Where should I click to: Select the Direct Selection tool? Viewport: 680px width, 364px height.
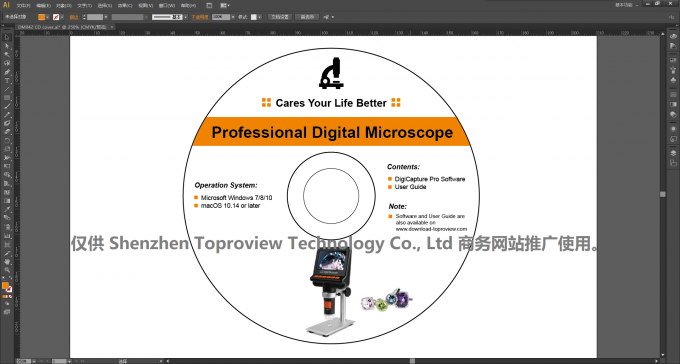[x=7, y=46]
